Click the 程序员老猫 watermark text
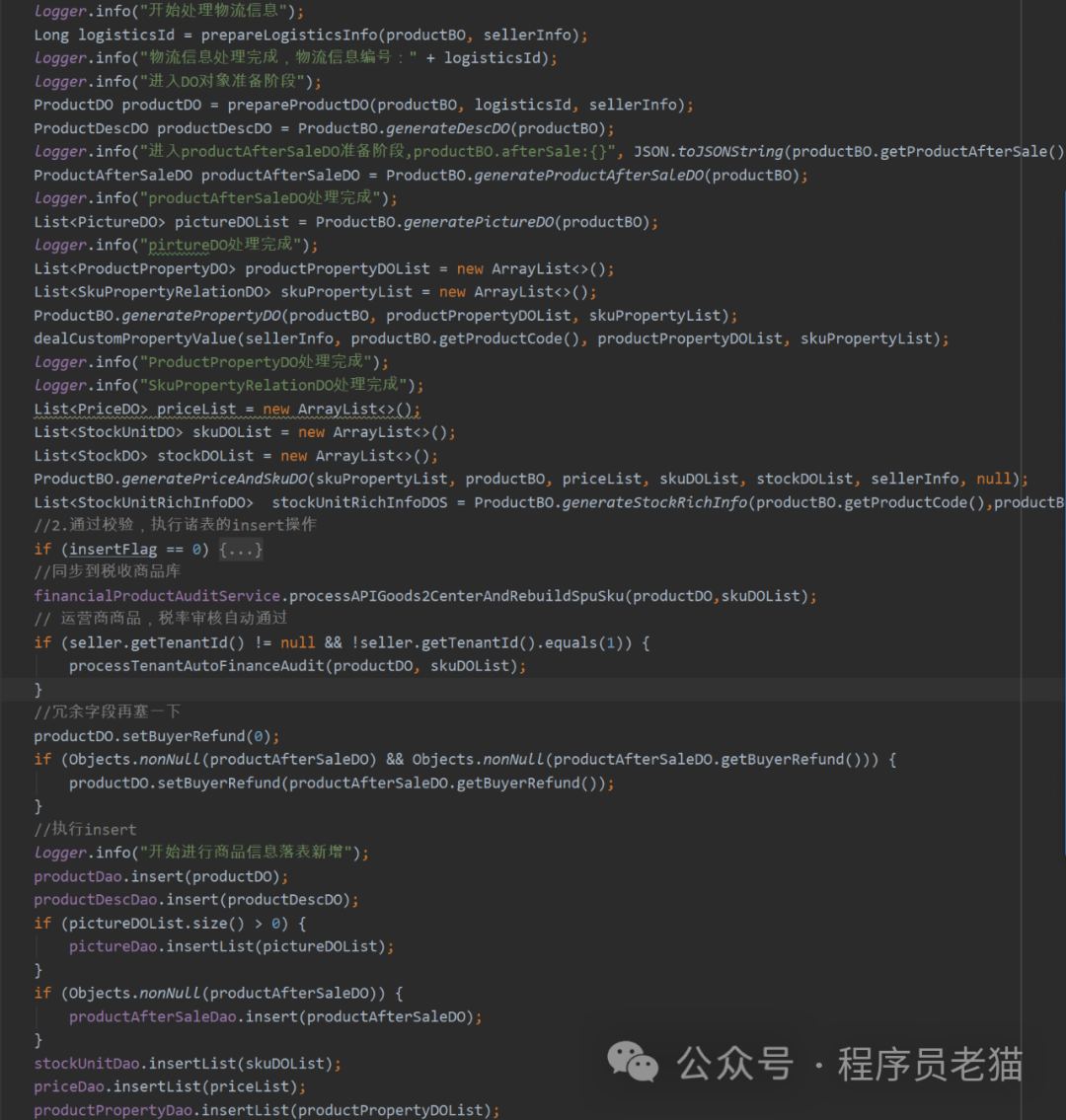 tap(929, 1064)
